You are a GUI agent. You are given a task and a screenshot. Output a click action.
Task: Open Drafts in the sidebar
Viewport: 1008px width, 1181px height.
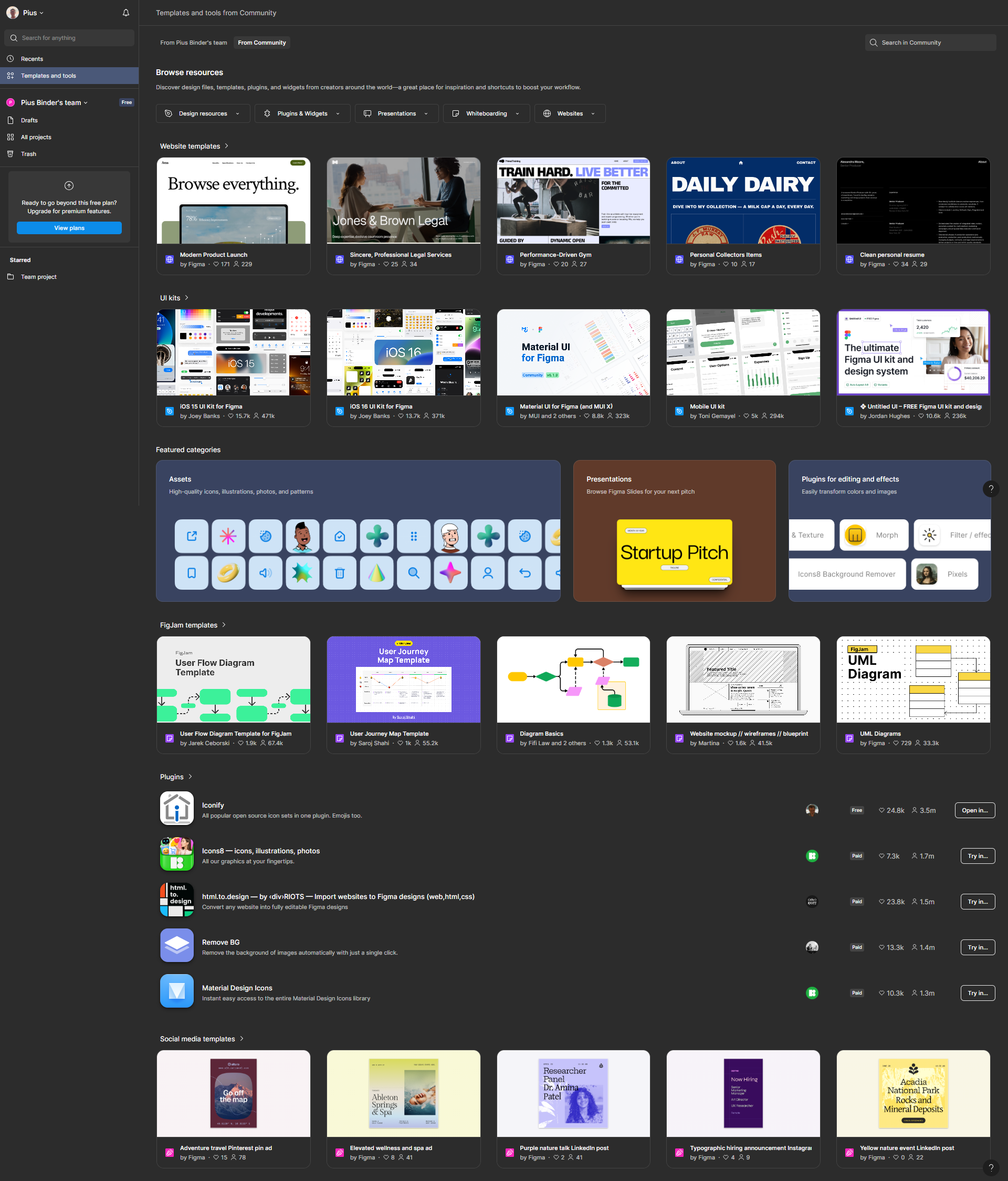[x=69, y=120]
